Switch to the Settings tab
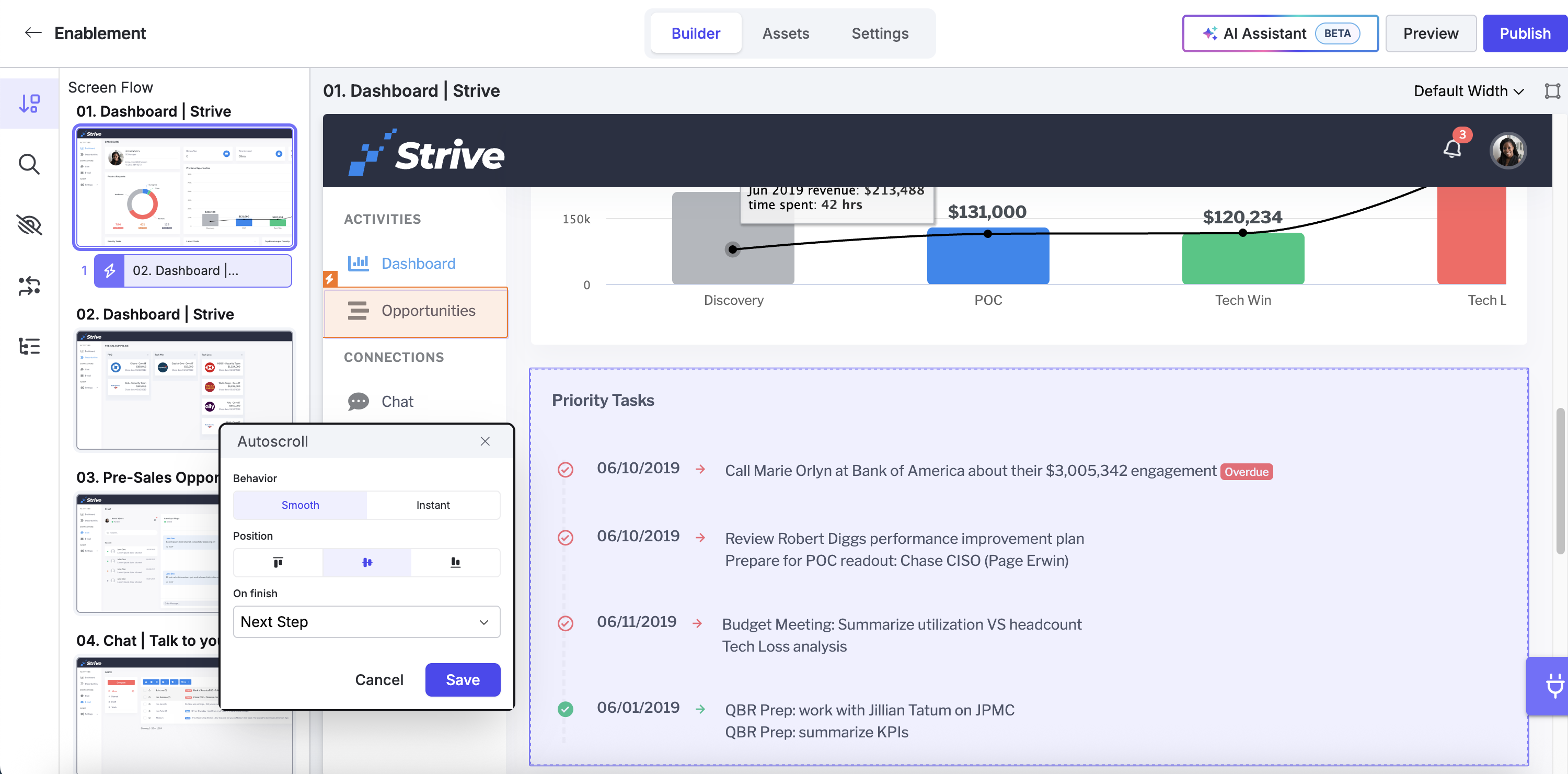Screen dimensions: 1568x774 point(880,33)
